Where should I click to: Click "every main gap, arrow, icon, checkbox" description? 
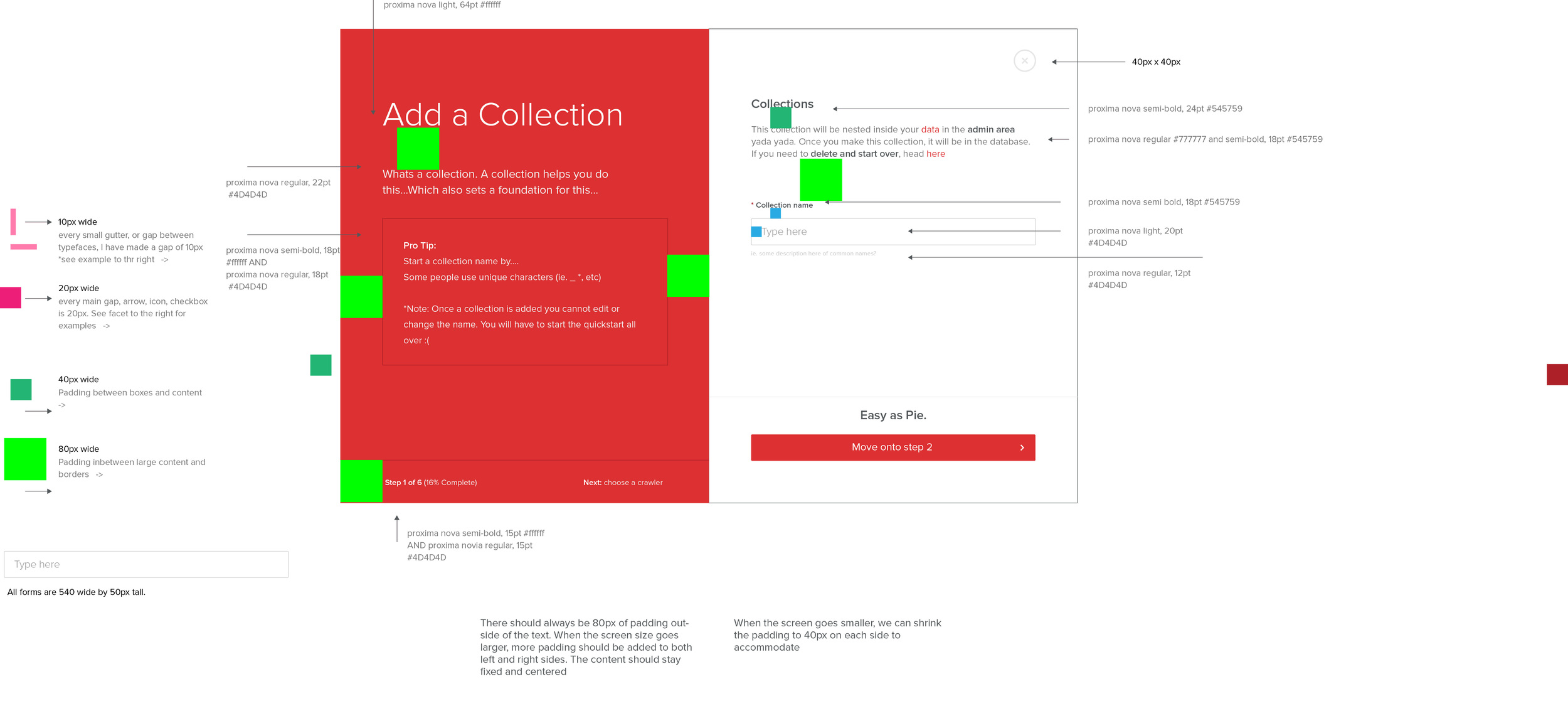133,313
